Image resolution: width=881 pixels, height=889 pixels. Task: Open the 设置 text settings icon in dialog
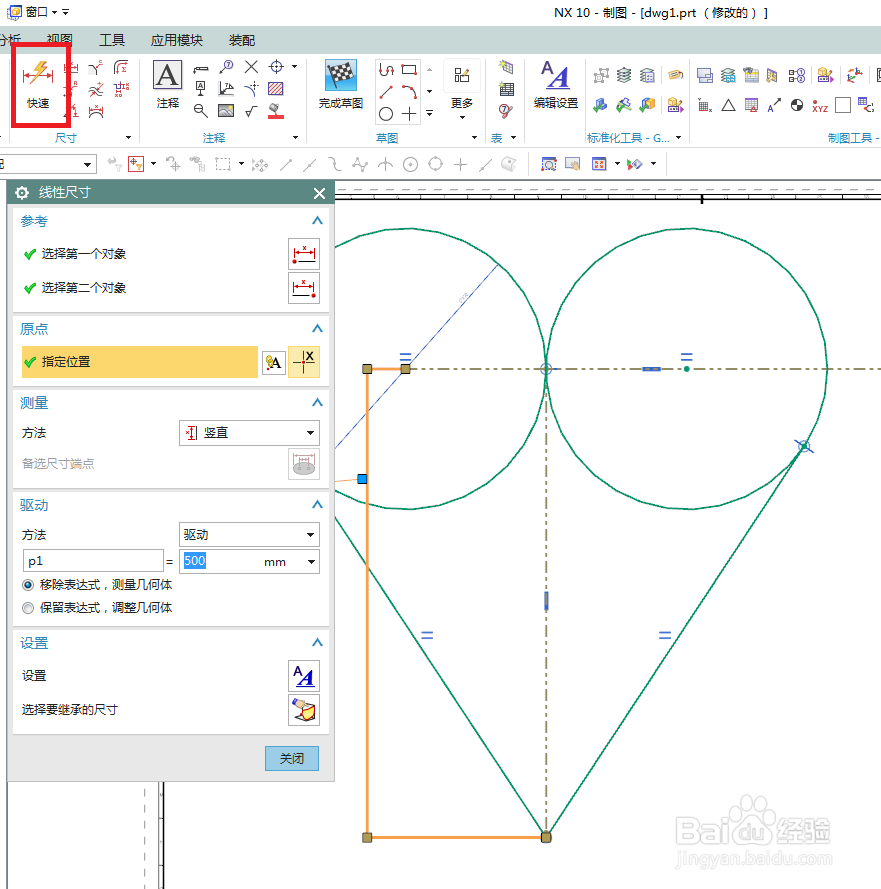pos(304,676)
